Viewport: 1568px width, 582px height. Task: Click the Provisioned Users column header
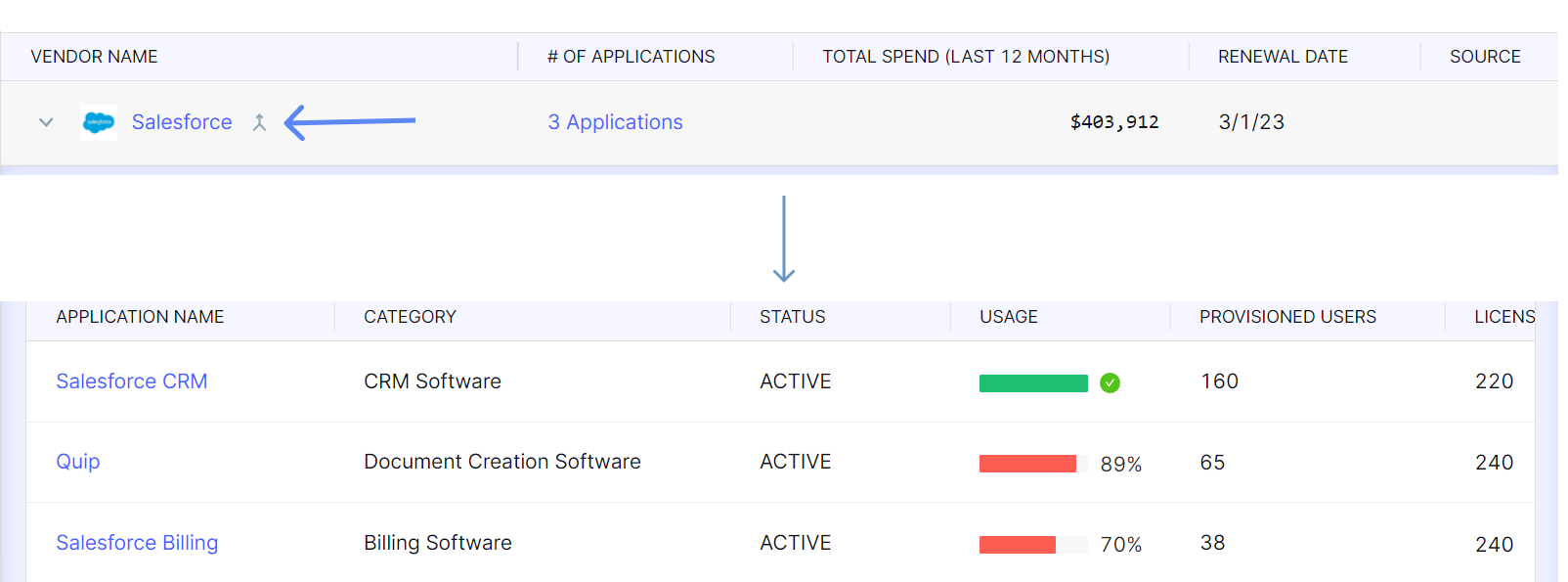1287,317
